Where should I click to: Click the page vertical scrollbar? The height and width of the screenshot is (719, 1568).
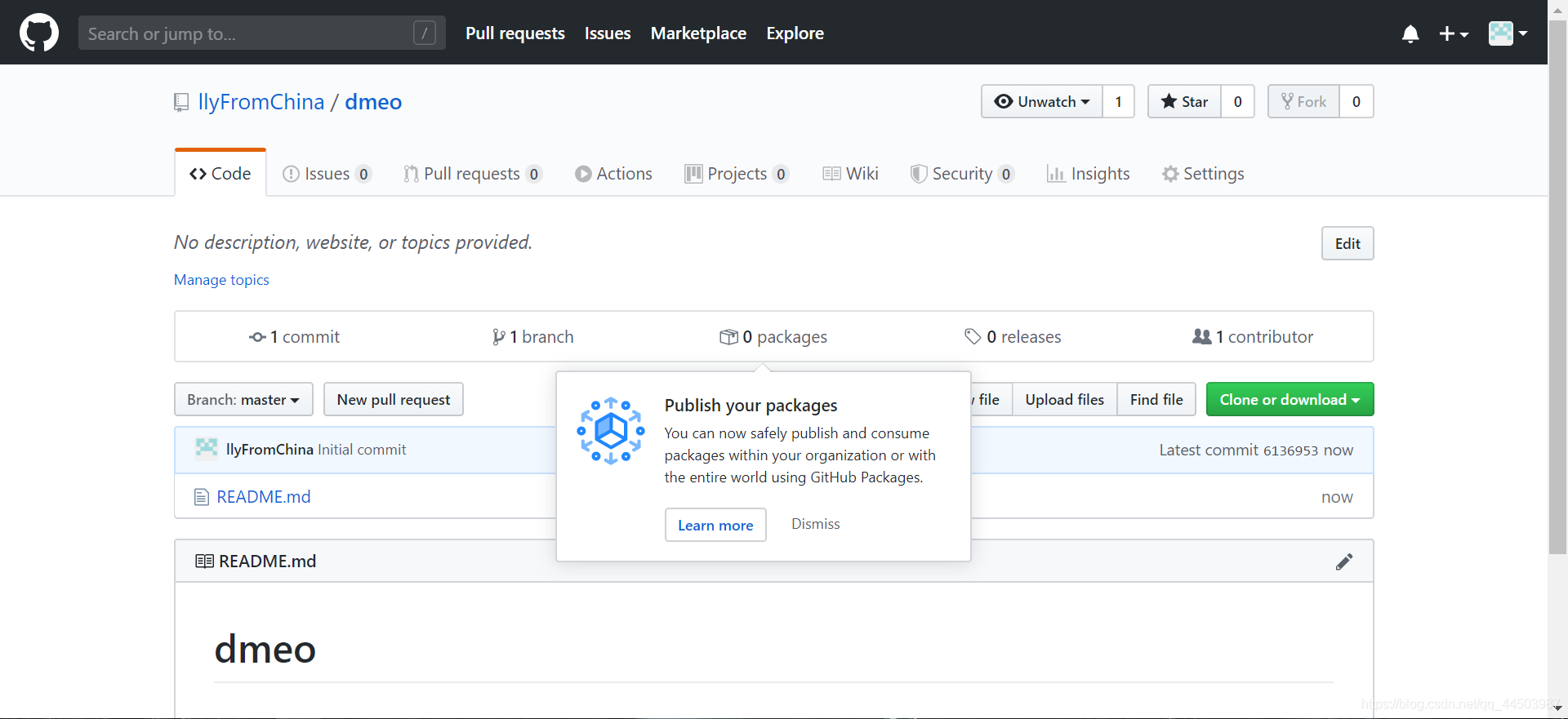pos(1558,286)
